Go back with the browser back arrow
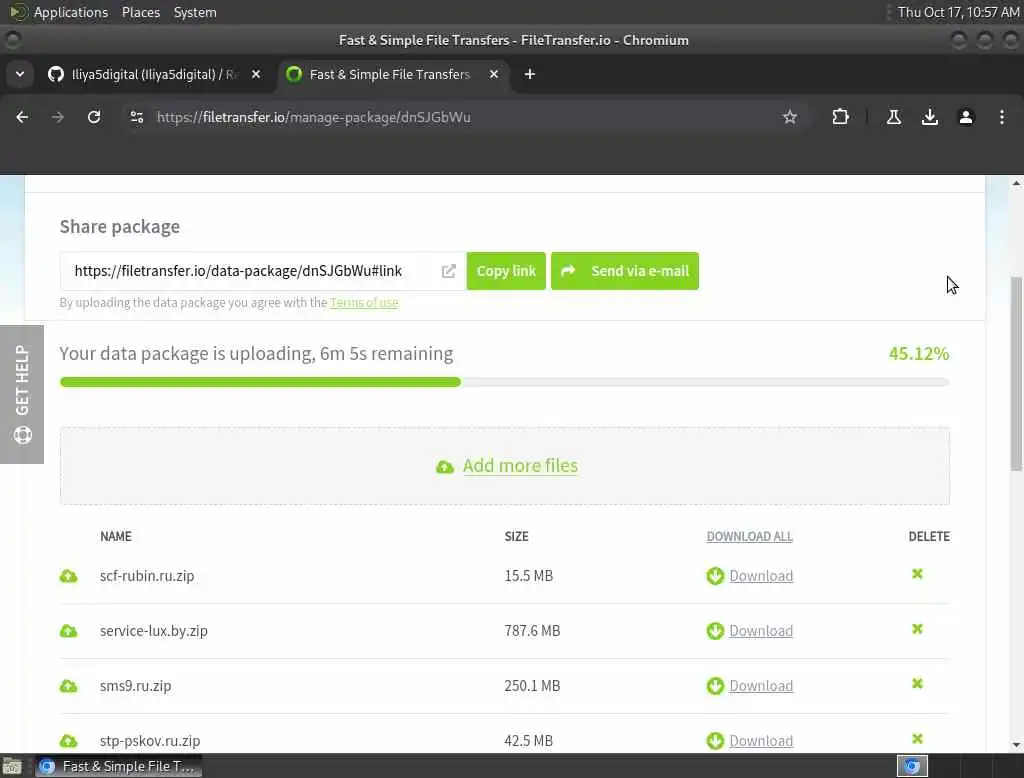 pyautogui.click(x=22, y=117)
